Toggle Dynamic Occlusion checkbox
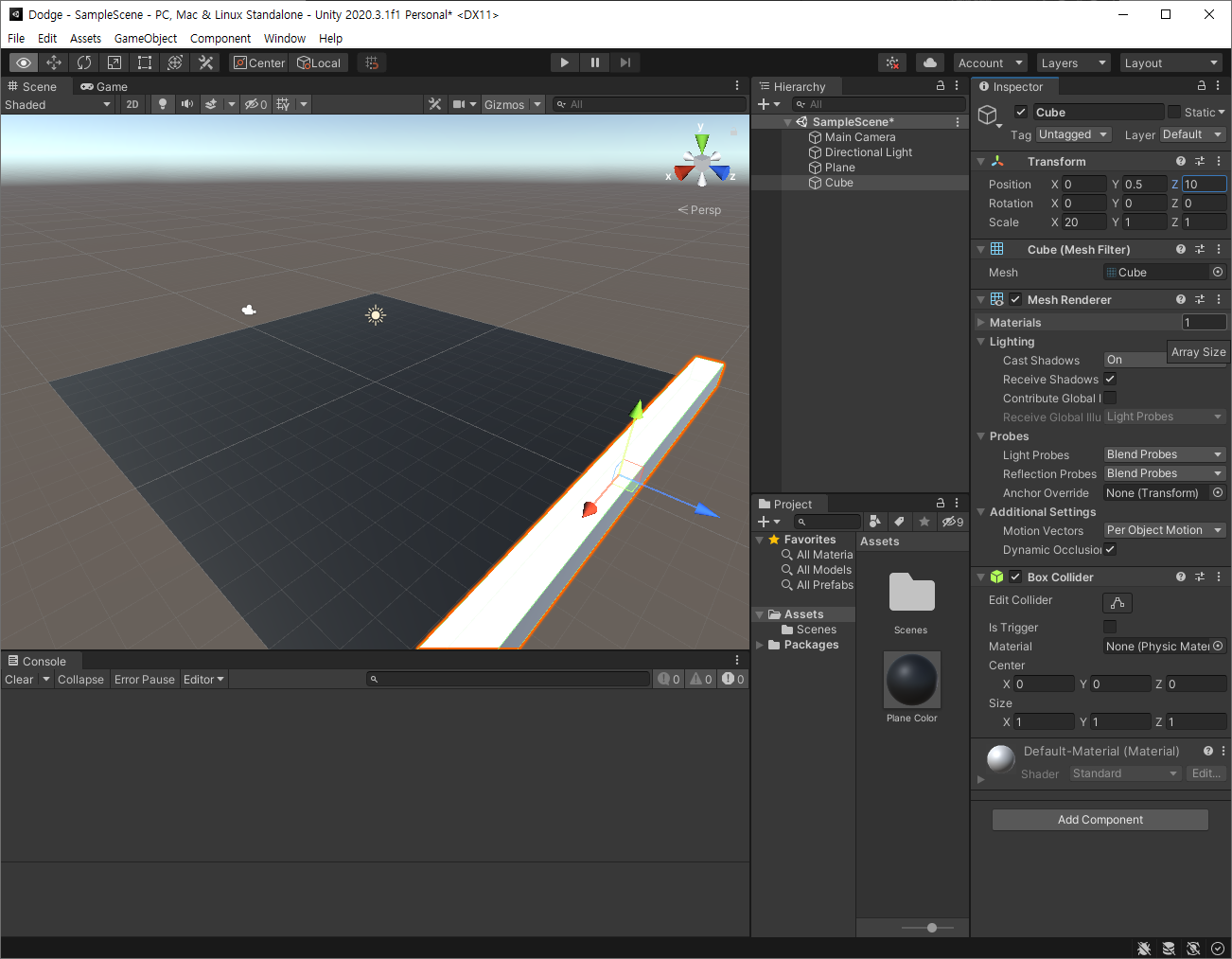 (x=1110, y=549)
